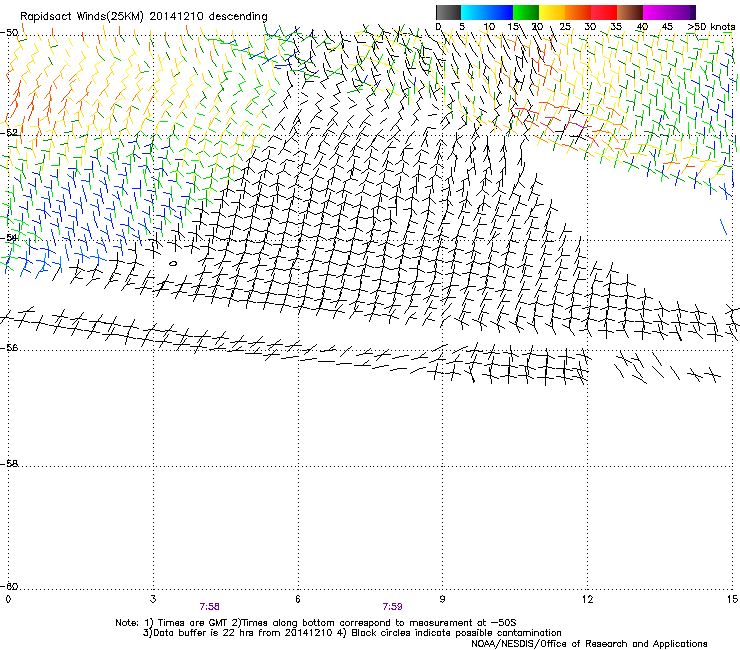740x650 pixels.
Task: Click the cyan-blue 5-15 knots legend swatch
Action: [x=487, y=12]
